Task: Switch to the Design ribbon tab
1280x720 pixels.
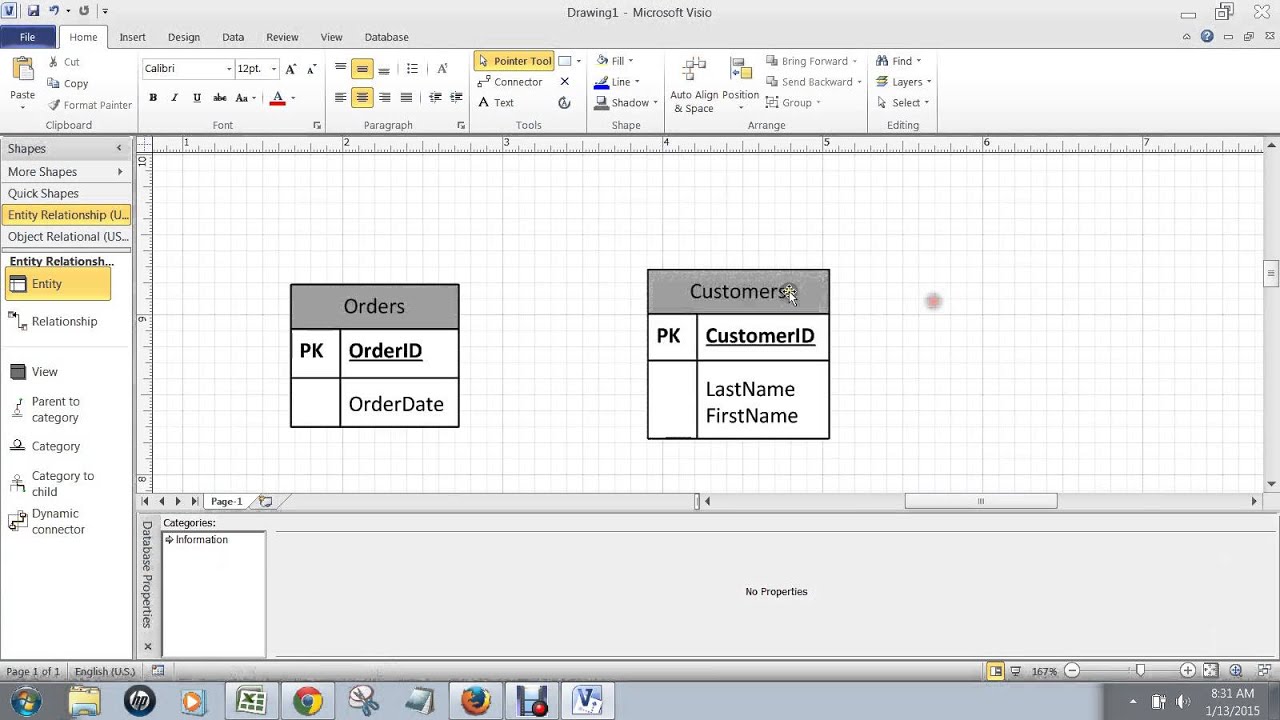Action: click(x=184, y=37)
